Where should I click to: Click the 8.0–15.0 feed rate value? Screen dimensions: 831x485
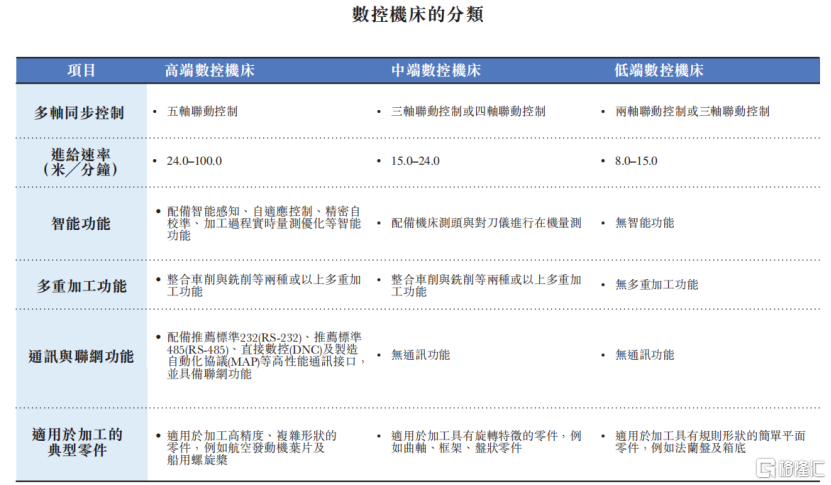636,161
